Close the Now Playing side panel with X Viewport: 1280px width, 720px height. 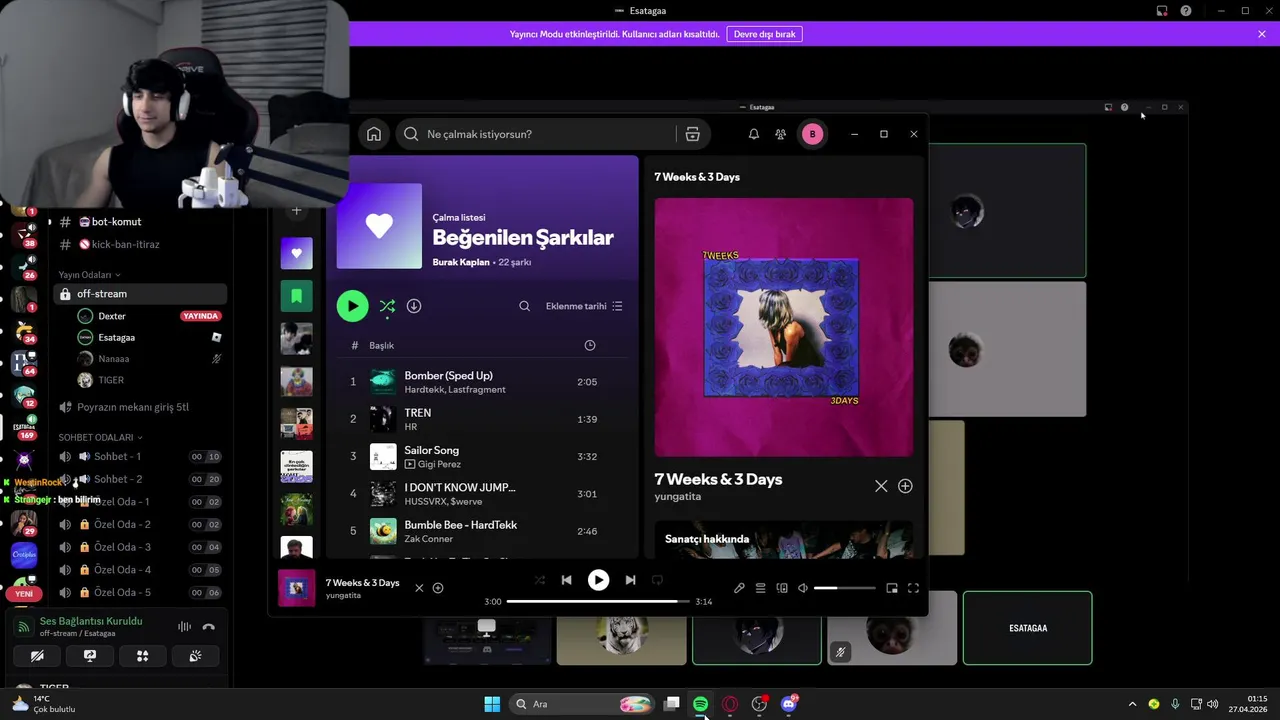(x=881, y=486)
